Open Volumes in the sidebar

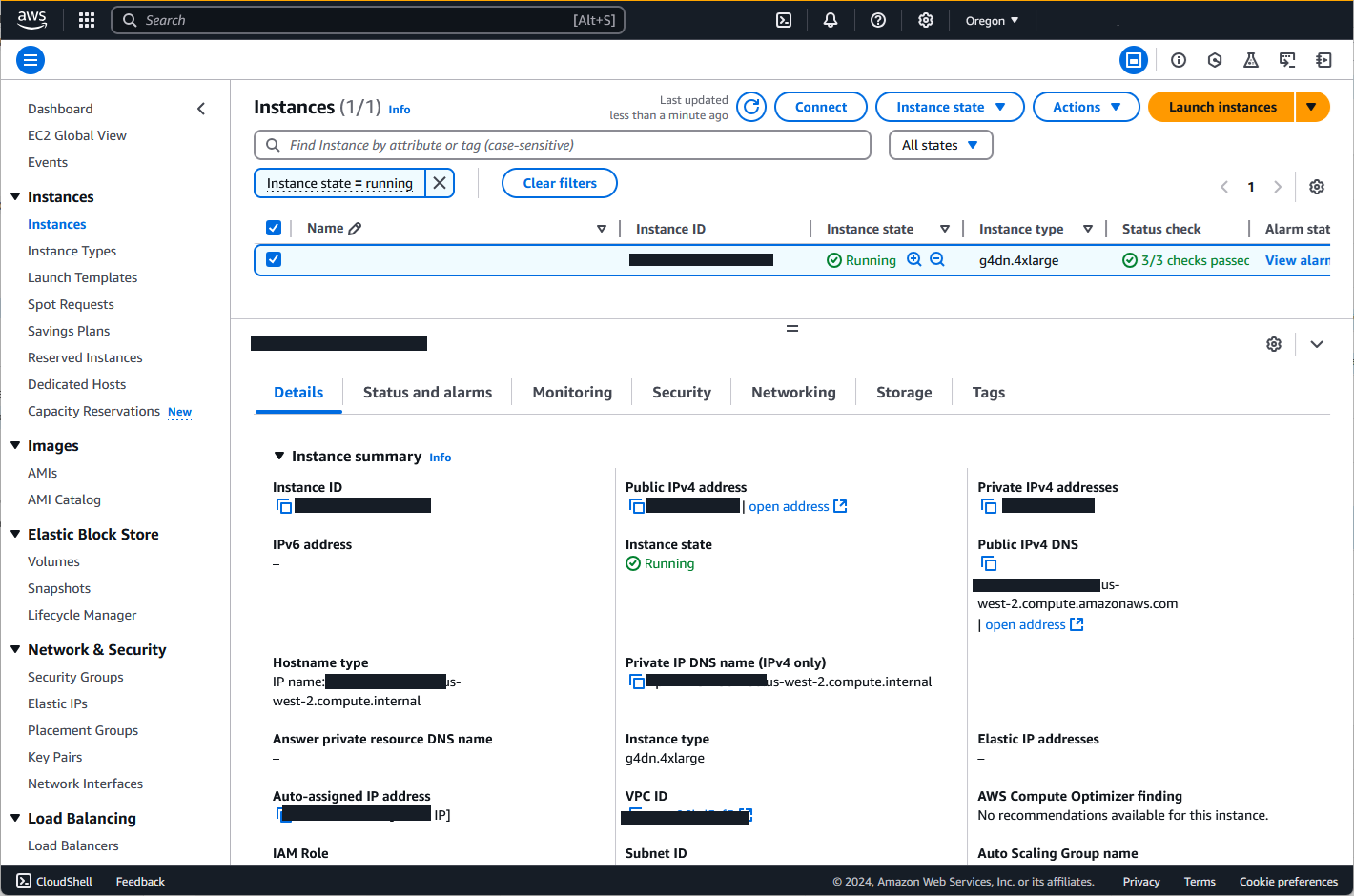[53, 561]
